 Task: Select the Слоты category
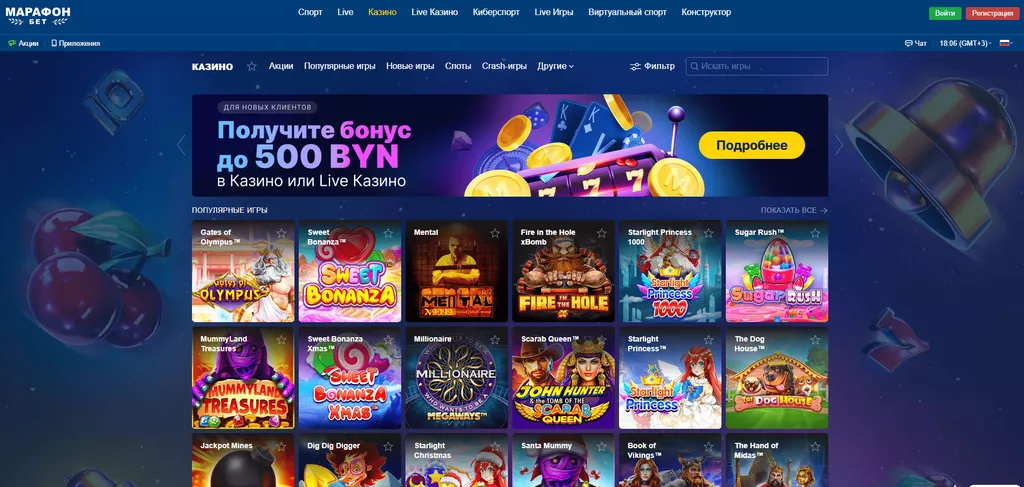pos(458,66)
